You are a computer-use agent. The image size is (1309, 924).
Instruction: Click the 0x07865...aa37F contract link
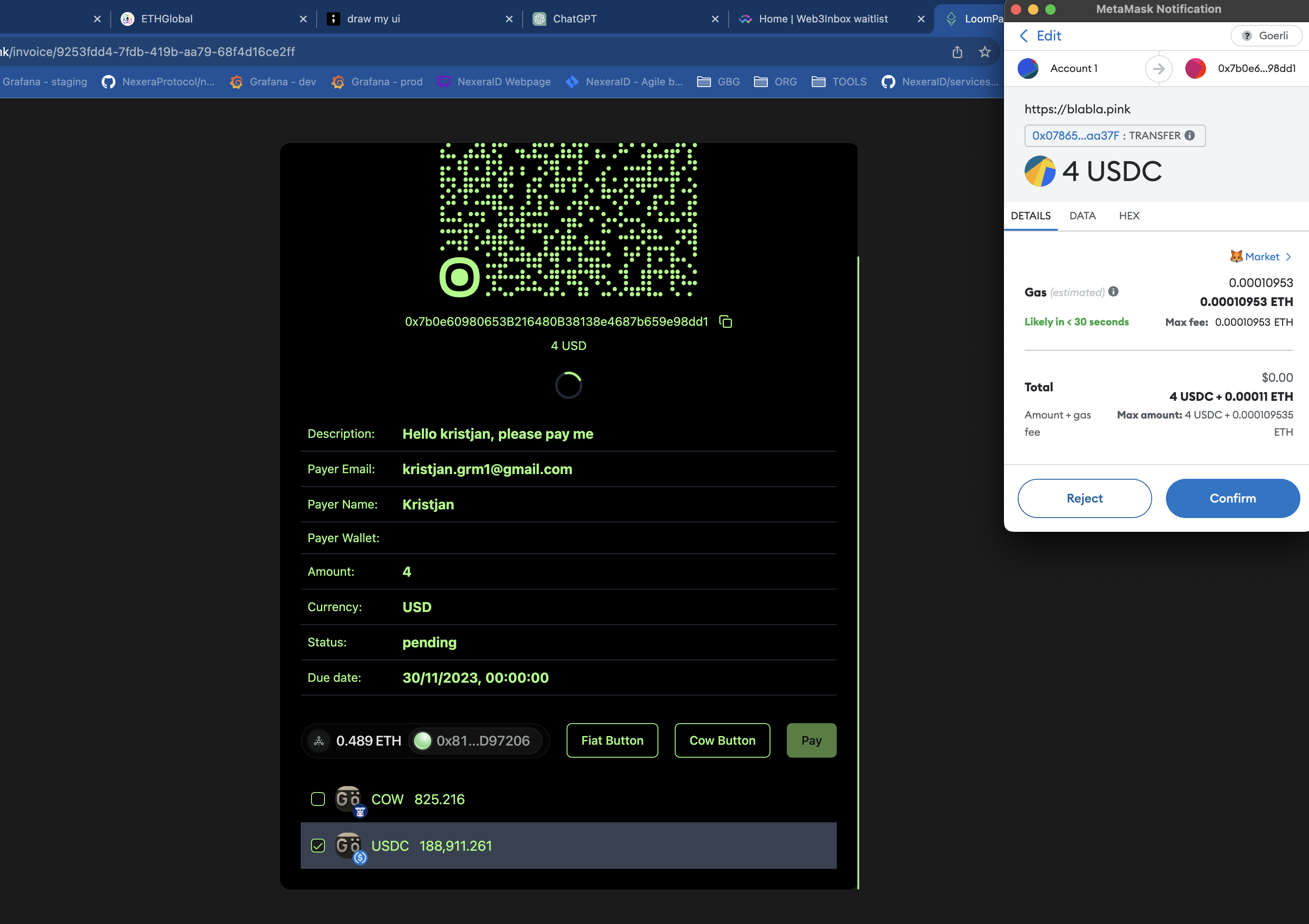pyautogui.click(x=1076, y=136)
